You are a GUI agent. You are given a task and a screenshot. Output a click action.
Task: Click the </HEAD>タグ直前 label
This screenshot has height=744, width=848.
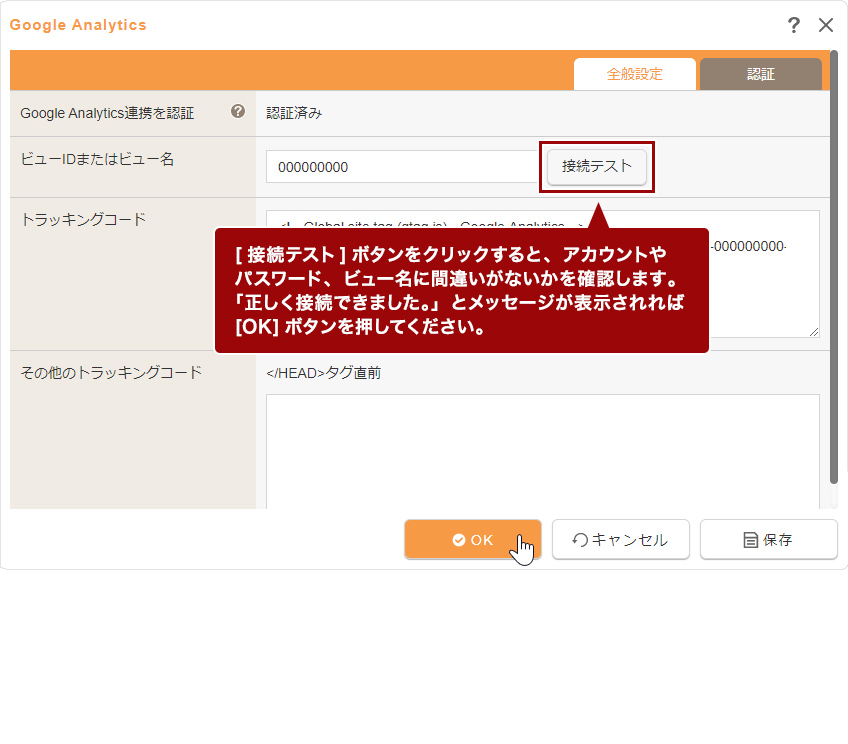click(323, 373)
